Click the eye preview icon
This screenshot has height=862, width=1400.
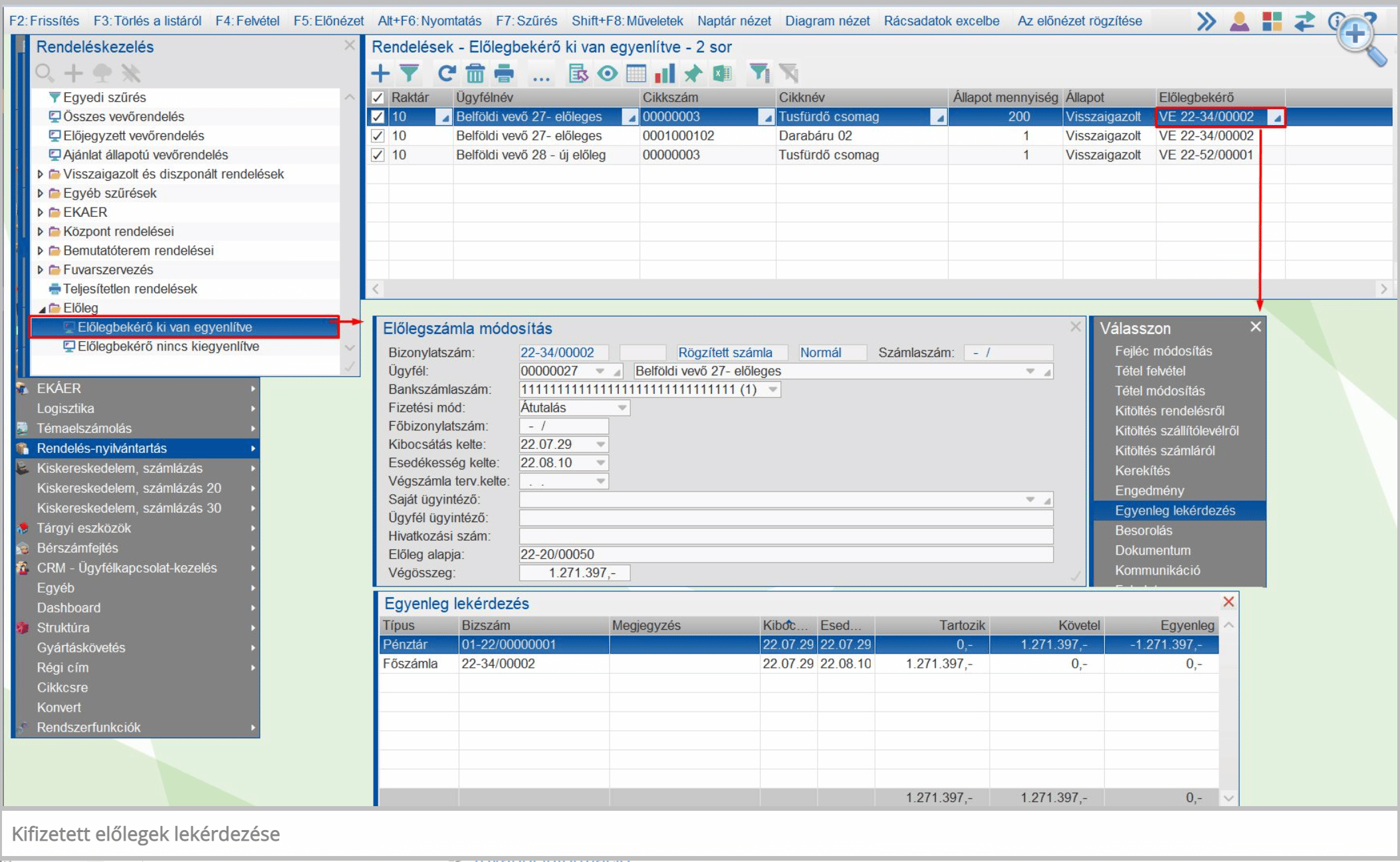(607, 73)
